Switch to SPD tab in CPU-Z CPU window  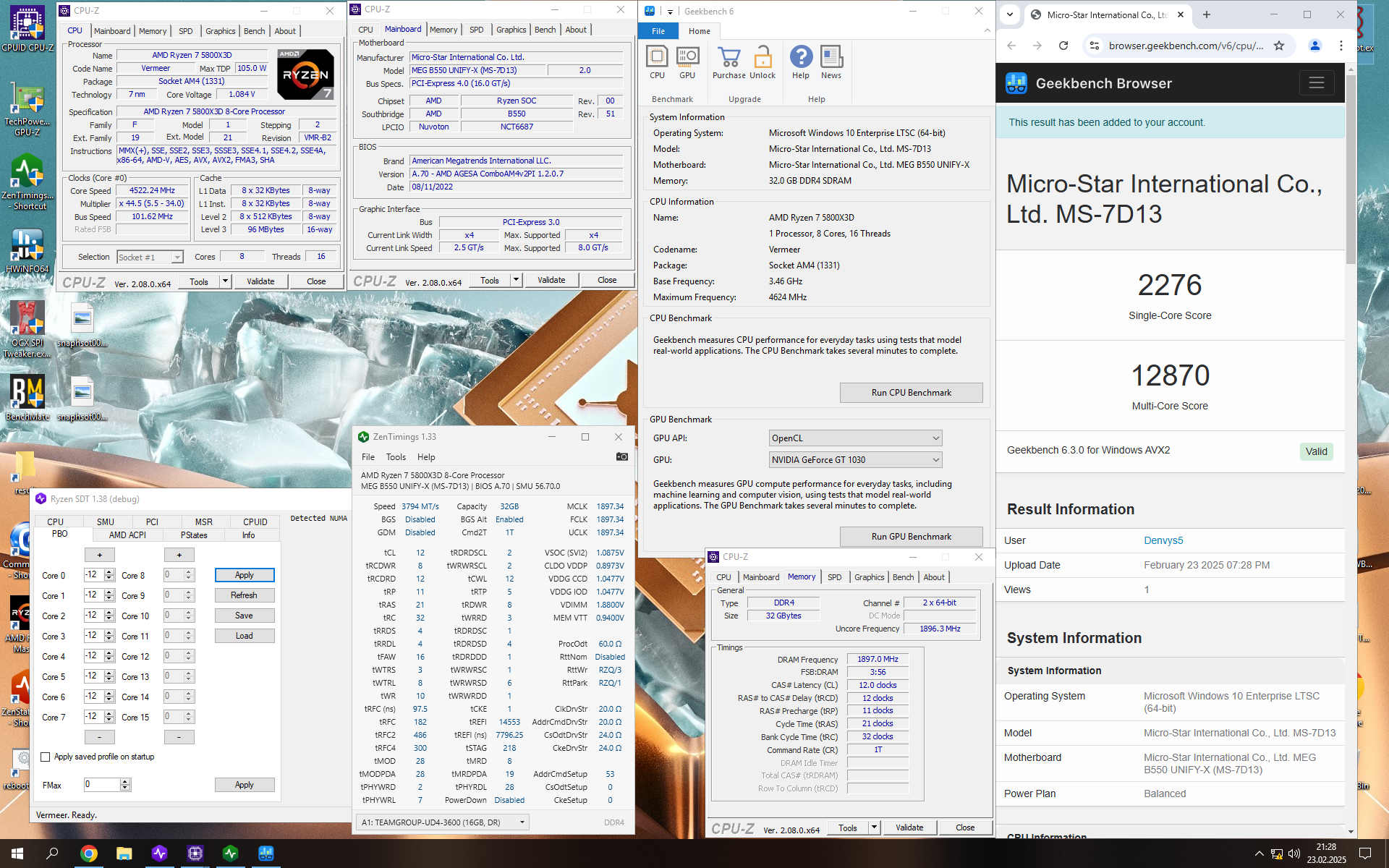[x=186, y=31]
